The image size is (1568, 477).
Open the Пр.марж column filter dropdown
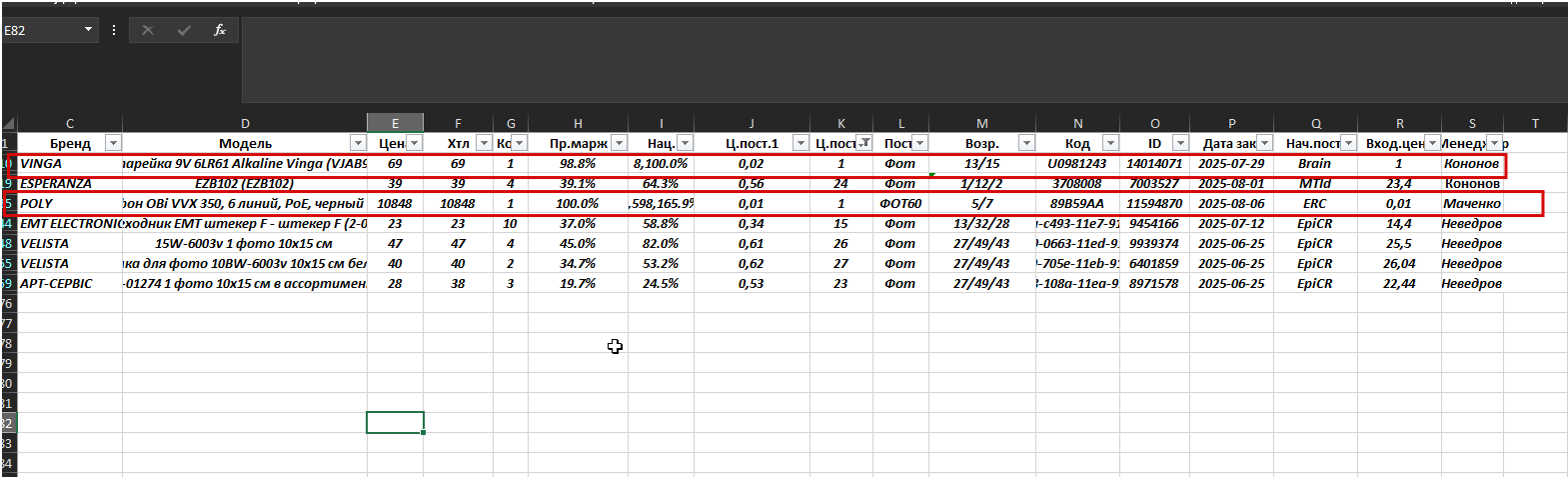point(619,143)
